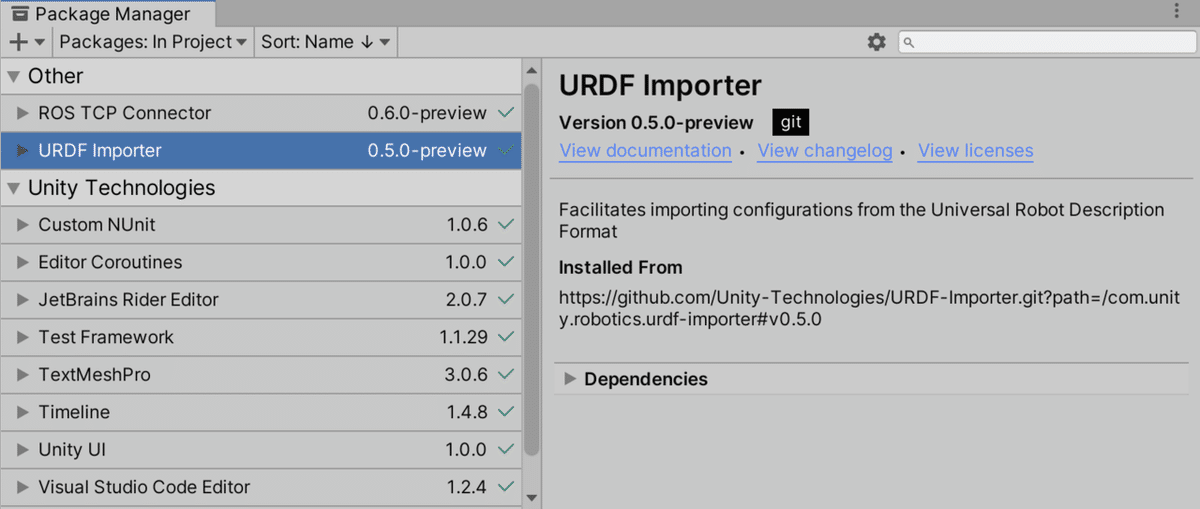Image resolution: width=1200 pixels, height=509 pixels.
Task: Select Editor Coroutines package
Action: pyautogui.click(x=261, y=262)
